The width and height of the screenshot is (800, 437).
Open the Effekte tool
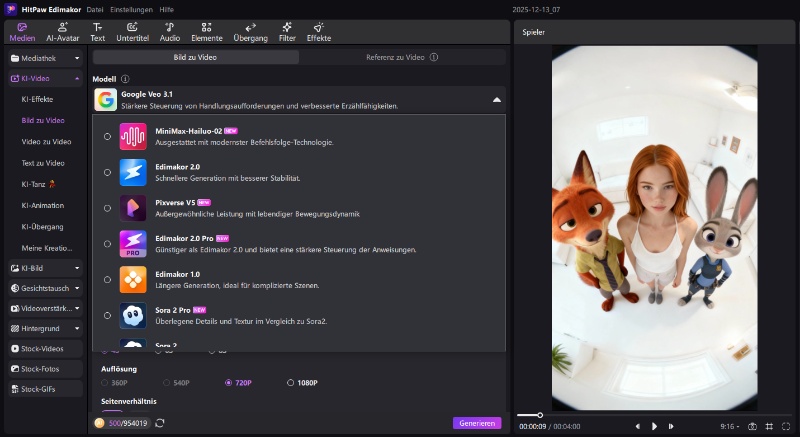click(x=319, y=32)
